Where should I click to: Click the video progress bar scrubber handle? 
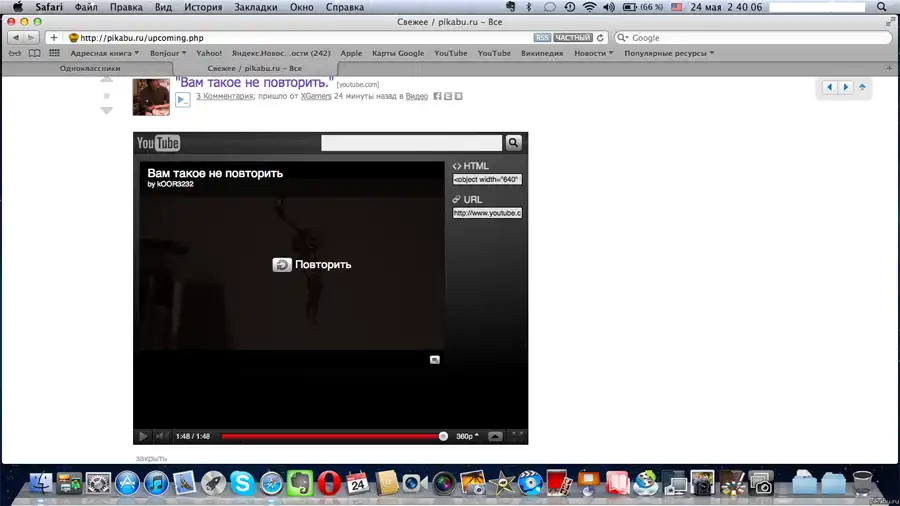(443, 436)
